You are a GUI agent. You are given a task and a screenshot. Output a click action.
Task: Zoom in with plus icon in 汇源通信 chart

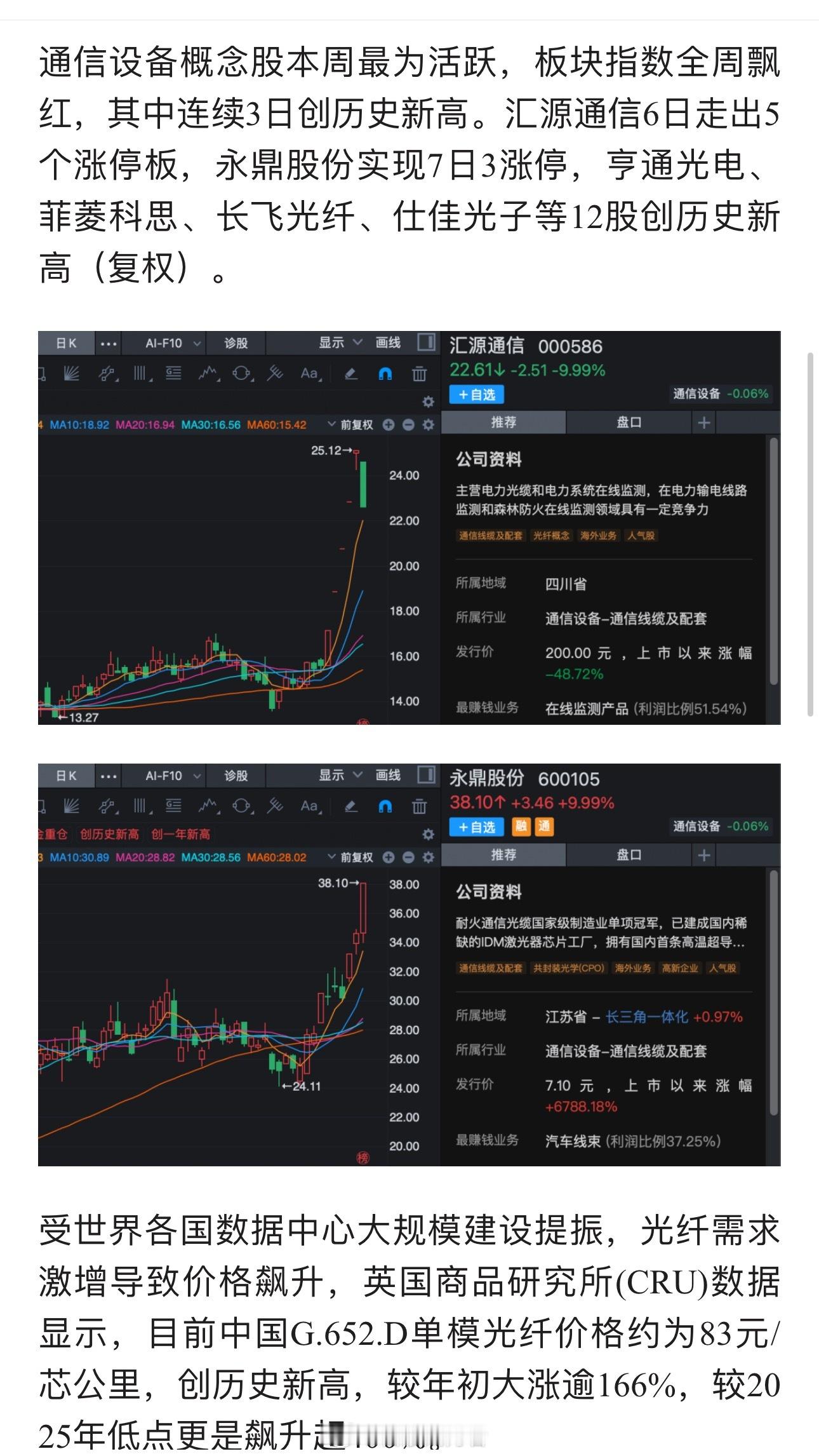point(389,425)
